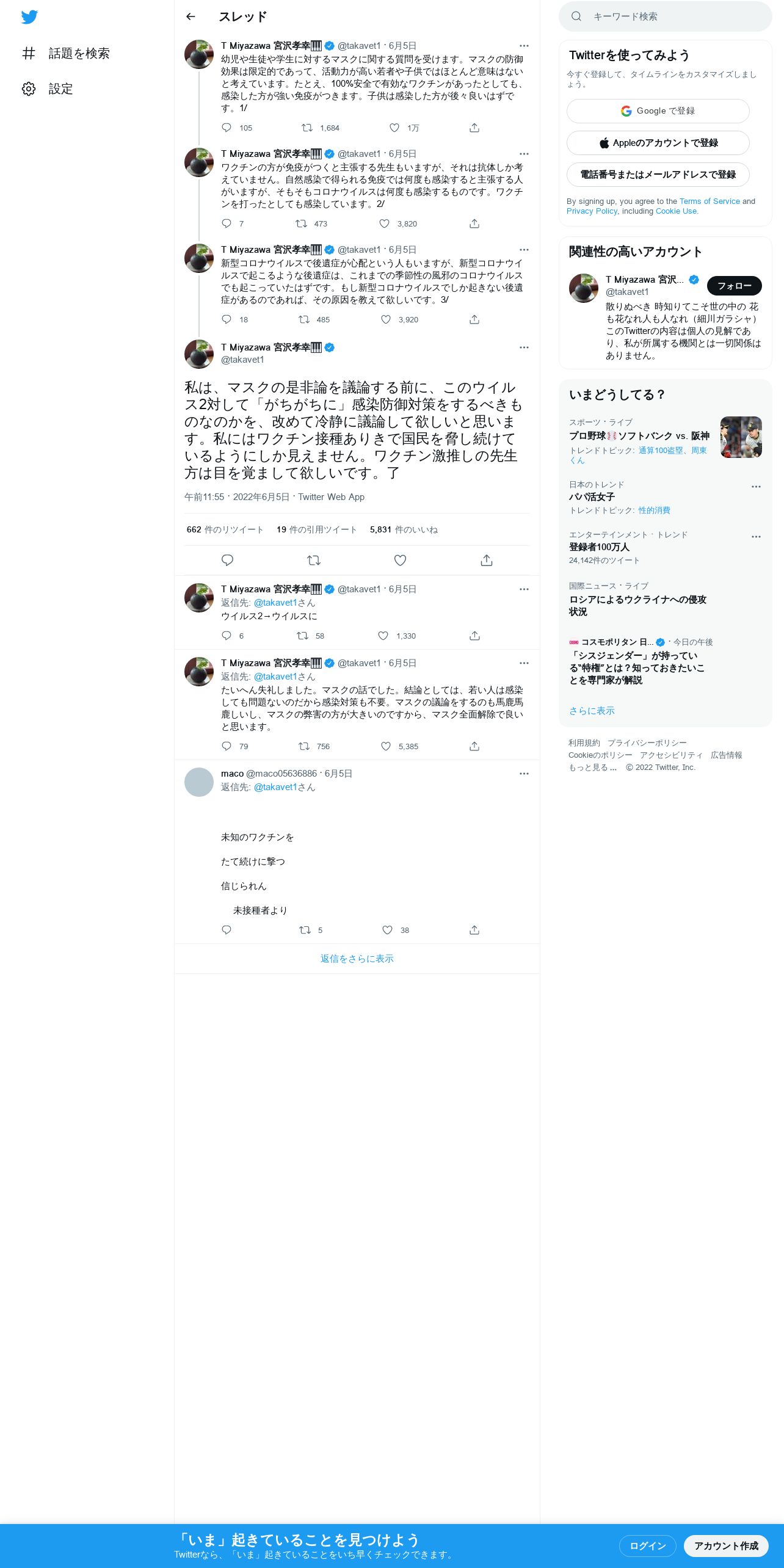Click the キーワード検索 search field
The width and height of the screenshot is (784, 1568).
(666, 16)
